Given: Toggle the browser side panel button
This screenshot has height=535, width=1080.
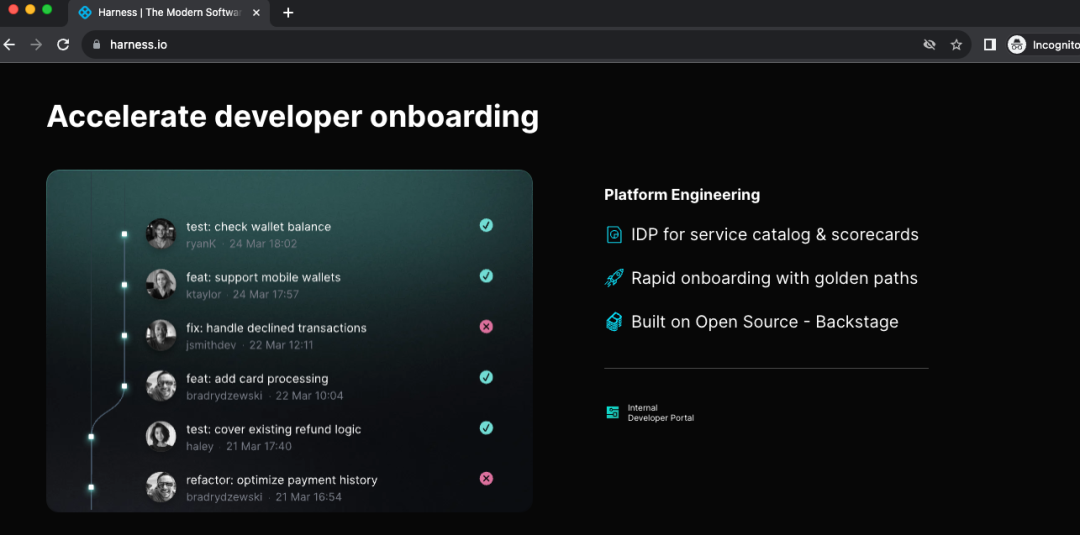Looking at the screenshot, I should pyautogui.click(x=989, y=45).
